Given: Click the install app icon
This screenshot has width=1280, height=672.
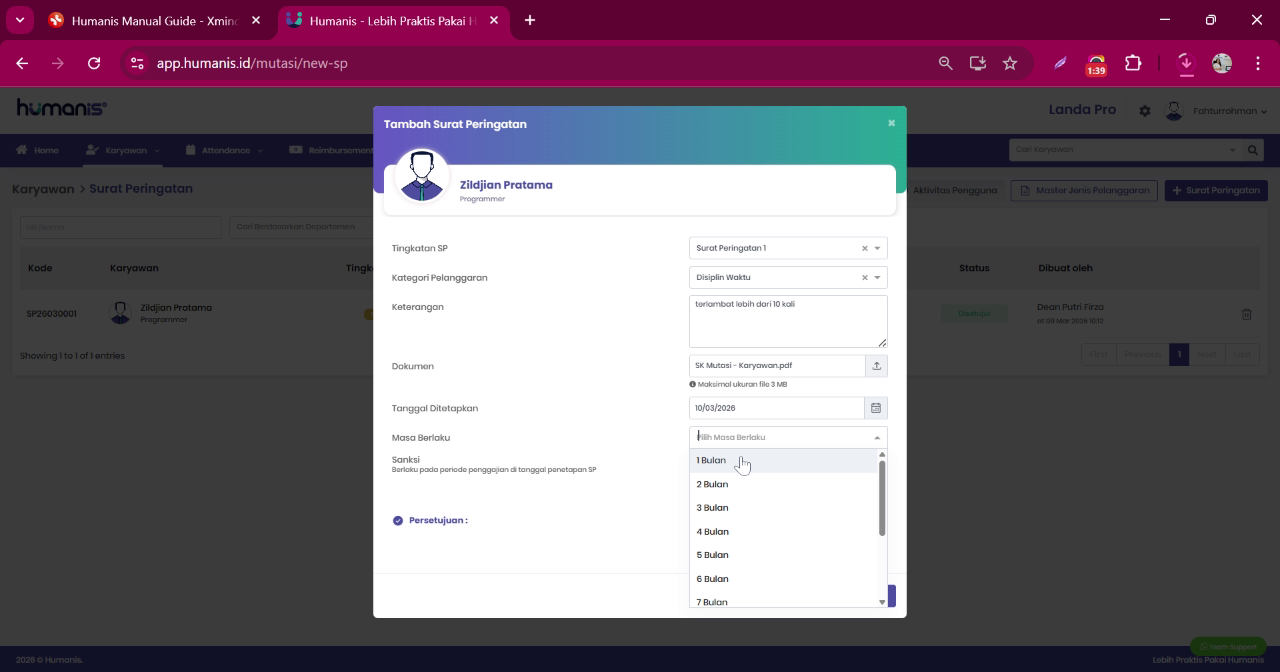Looking at the screenshot, I should (x=978, y=63).
